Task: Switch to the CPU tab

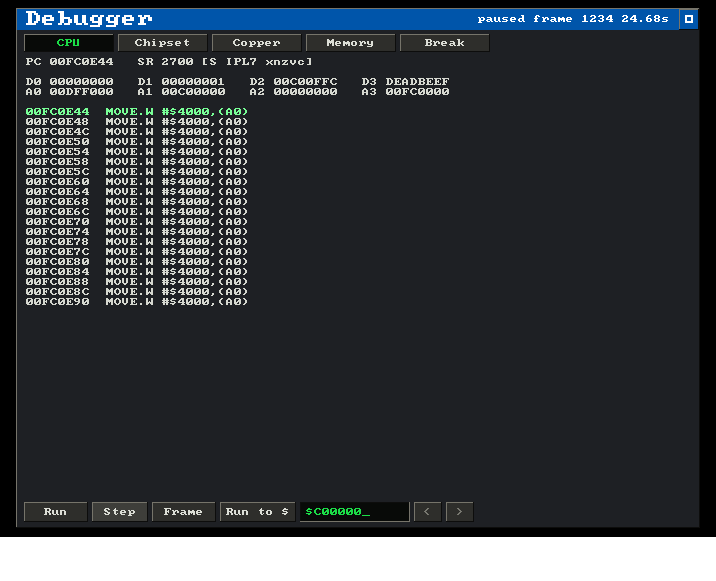Action: (68, 42)
